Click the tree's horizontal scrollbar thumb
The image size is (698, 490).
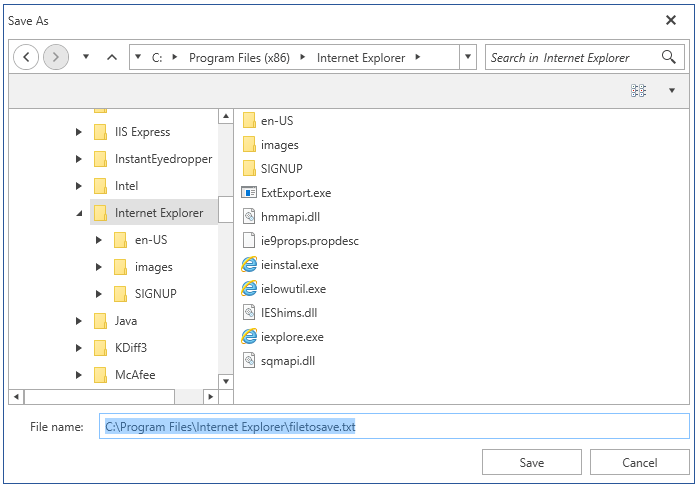click(99, 397)
